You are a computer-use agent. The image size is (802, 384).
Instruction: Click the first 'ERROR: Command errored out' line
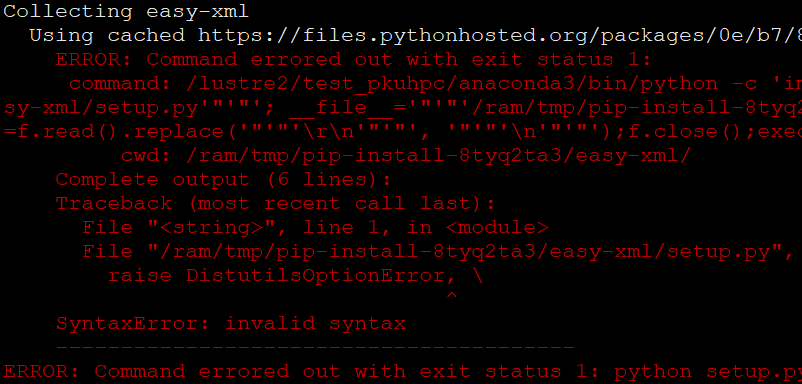tap(353, 60)
